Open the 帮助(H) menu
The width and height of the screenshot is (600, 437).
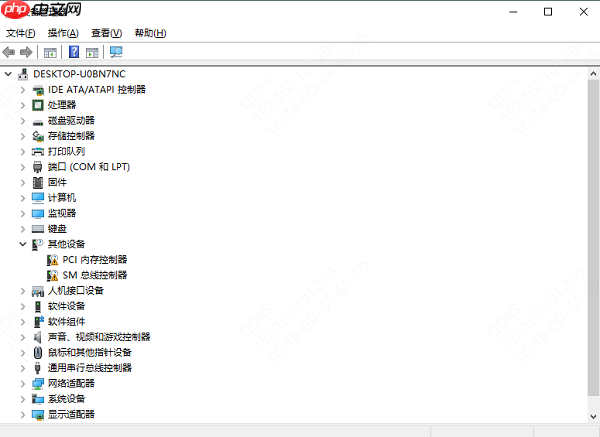[x=150, y=33]
